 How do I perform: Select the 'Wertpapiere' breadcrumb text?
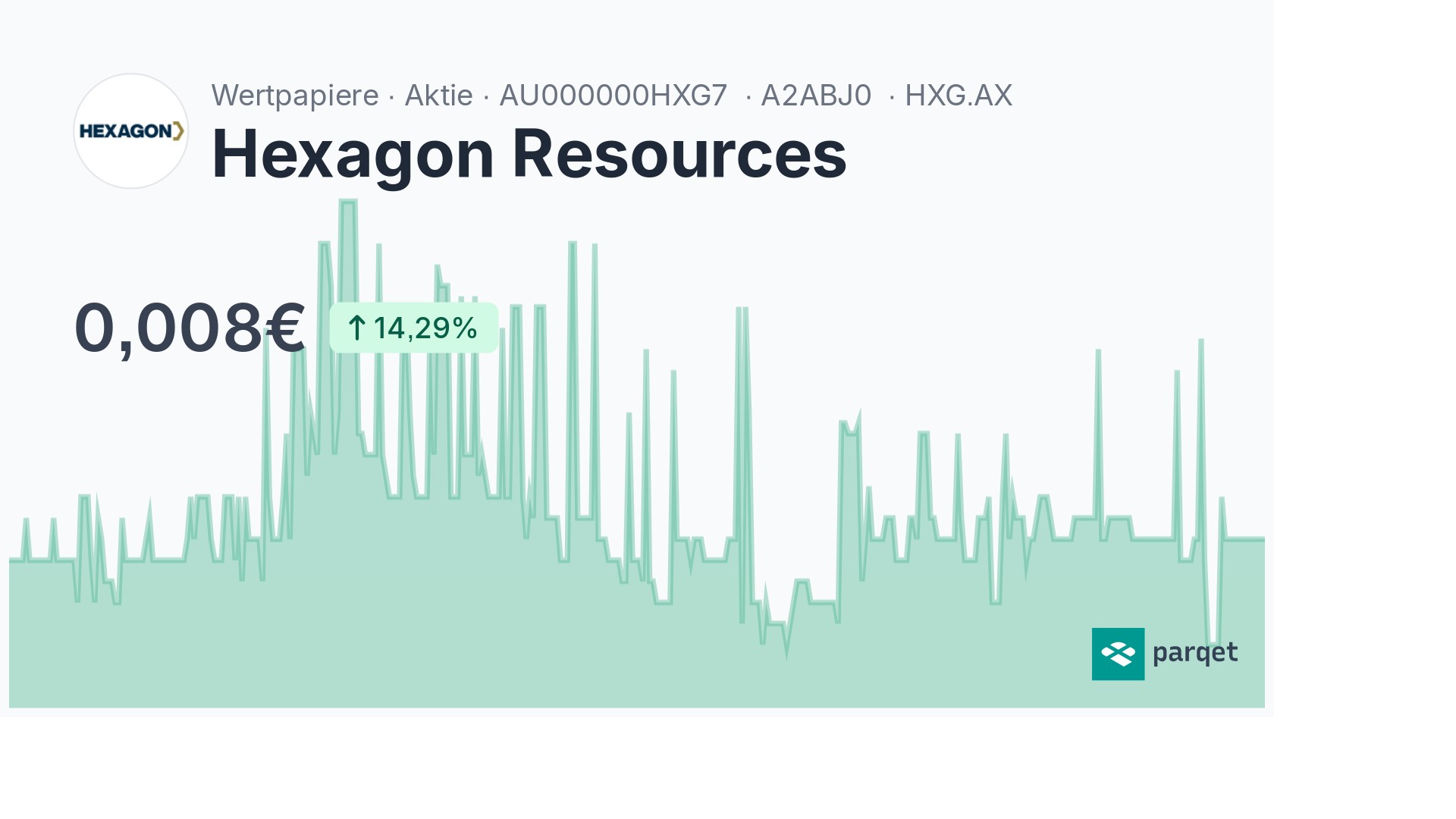(x=295, y=96)
